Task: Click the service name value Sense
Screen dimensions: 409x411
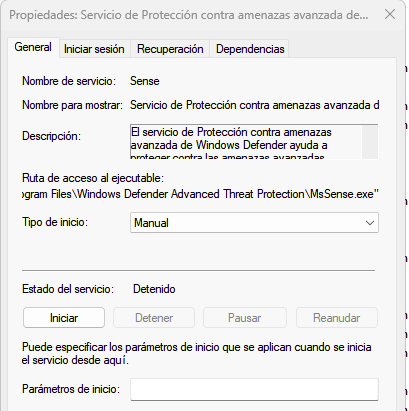Action: pyautogui.click(x=145, y=81)
